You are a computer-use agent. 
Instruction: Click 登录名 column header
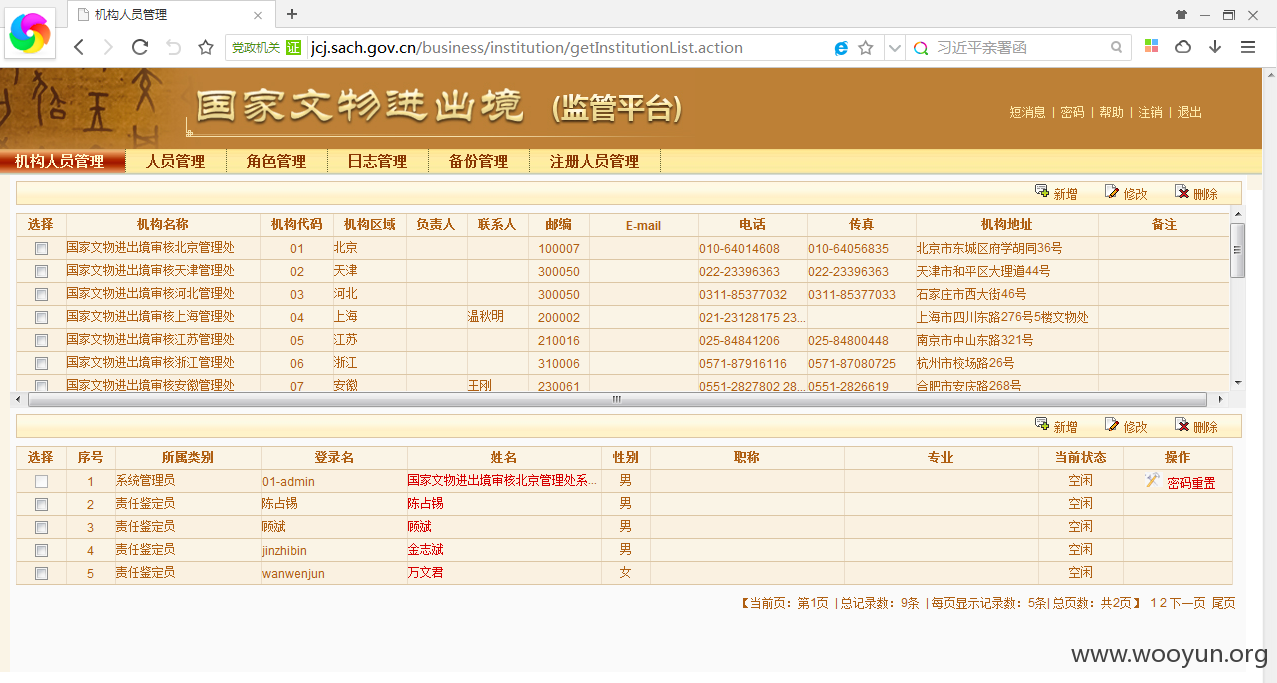coord(334,457)
